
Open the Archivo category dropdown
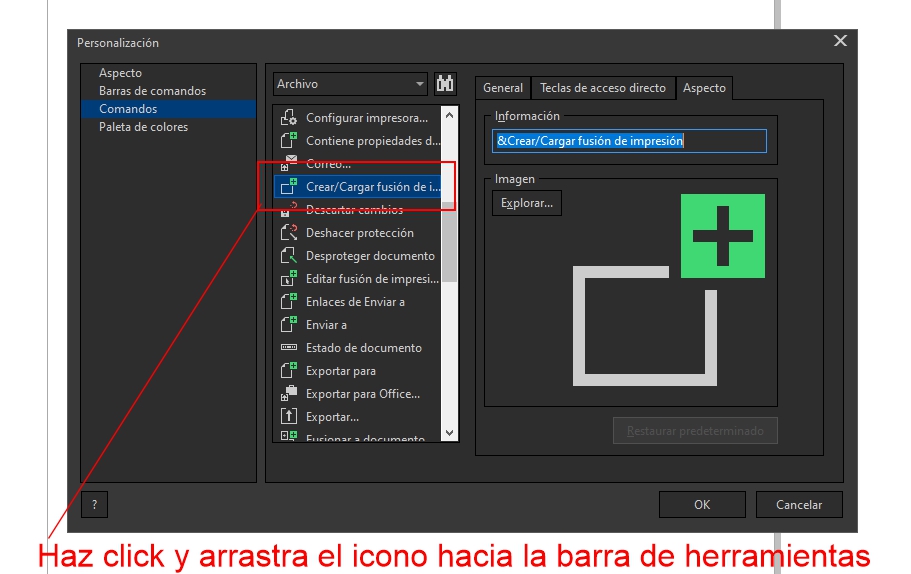350,84
